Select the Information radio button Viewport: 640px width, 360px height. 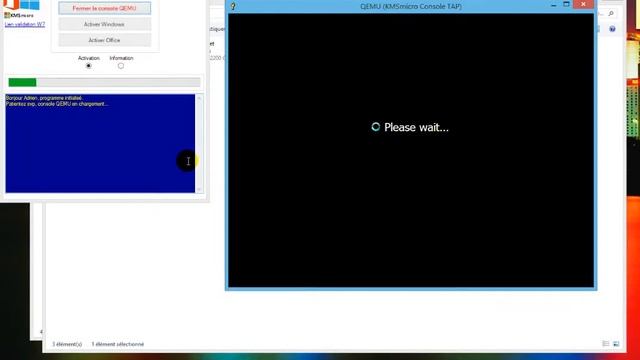[x=121, y=66]
